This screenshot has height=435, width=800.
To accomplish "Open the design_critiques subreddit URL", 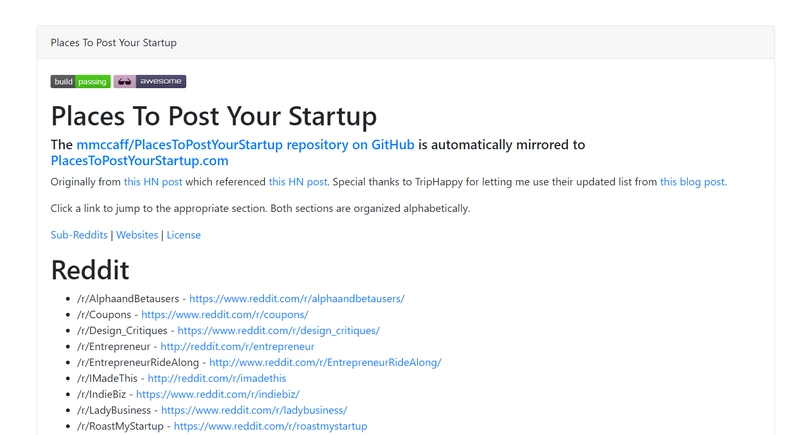I will point(278,330).
